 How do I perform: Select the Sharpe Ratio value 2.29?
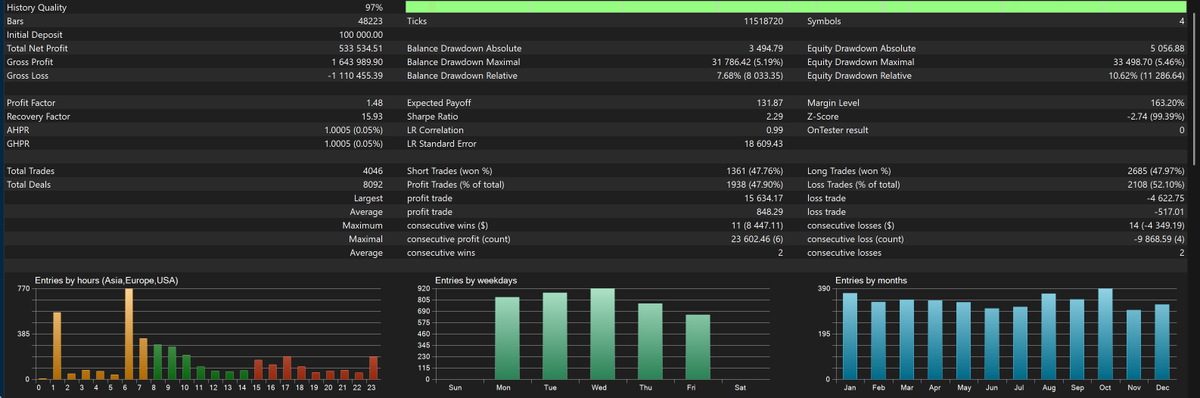(x=774, y=117)
